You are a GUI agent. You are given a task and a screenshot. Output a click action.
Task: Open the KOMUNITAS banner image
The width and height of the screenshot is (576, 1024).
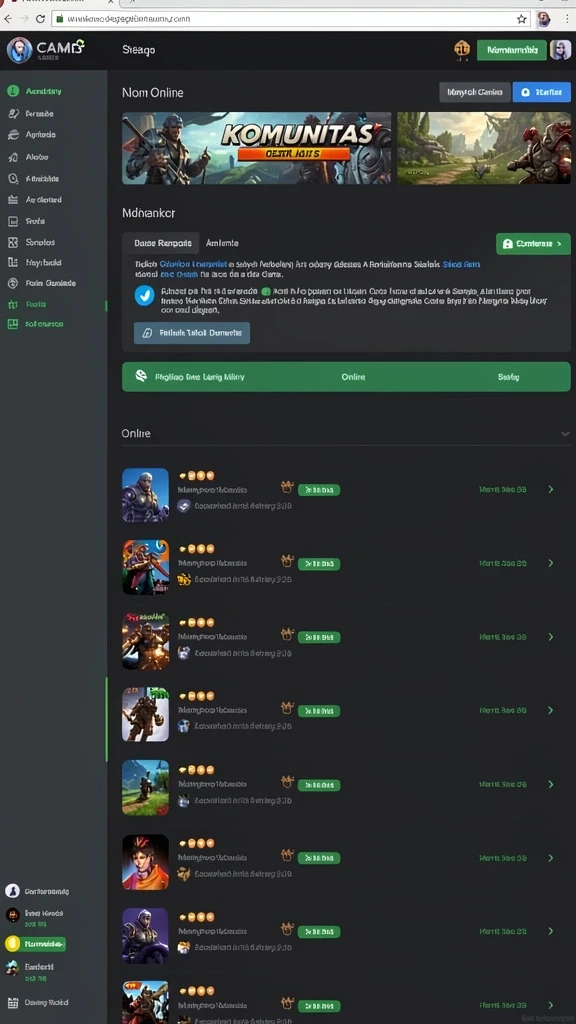257,148
